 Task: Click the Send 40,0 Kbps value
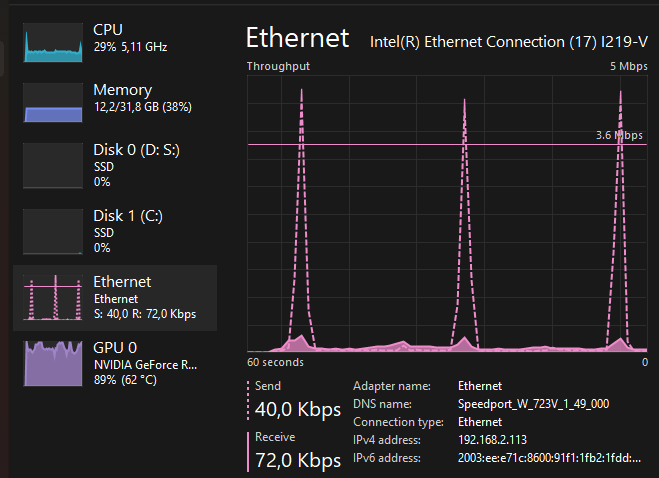click(x=297, y=410)
